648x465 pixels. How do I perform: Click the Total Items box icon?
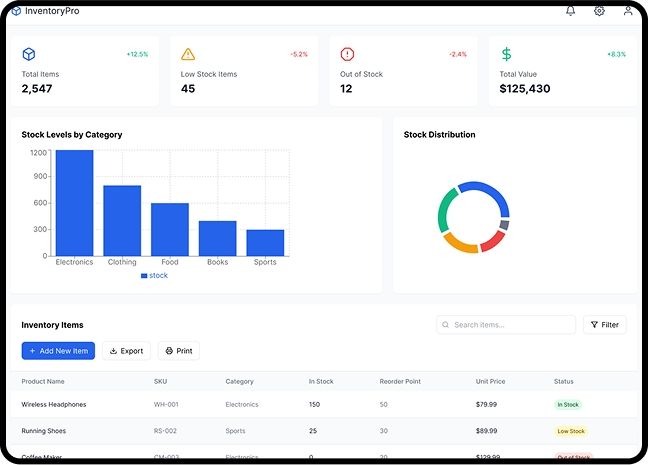point(29,54)
